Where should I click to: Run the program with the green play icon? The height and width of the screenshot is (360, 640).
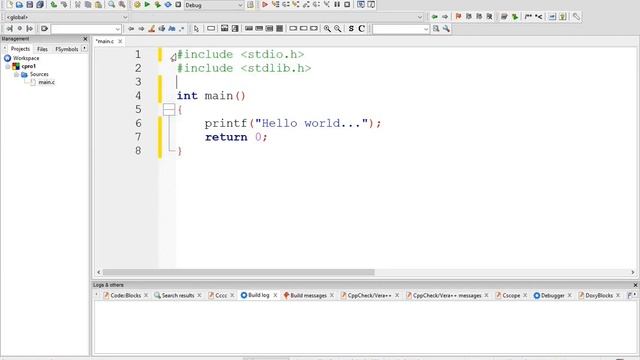(147, 5)
